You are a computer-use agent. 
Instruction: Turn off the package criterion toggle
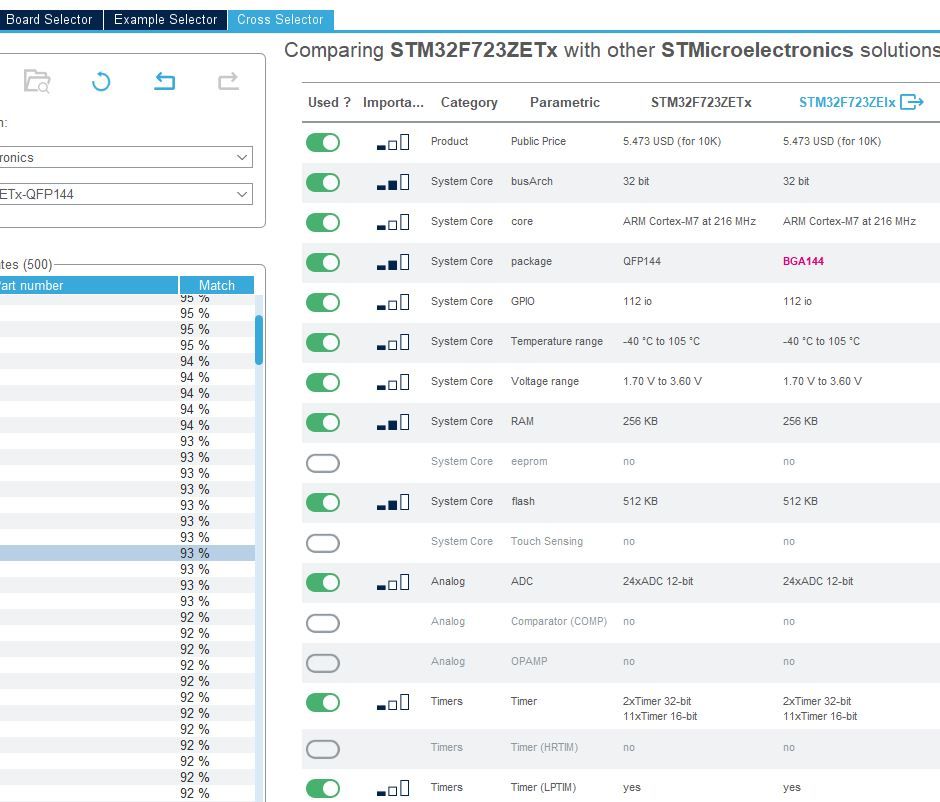323,263
